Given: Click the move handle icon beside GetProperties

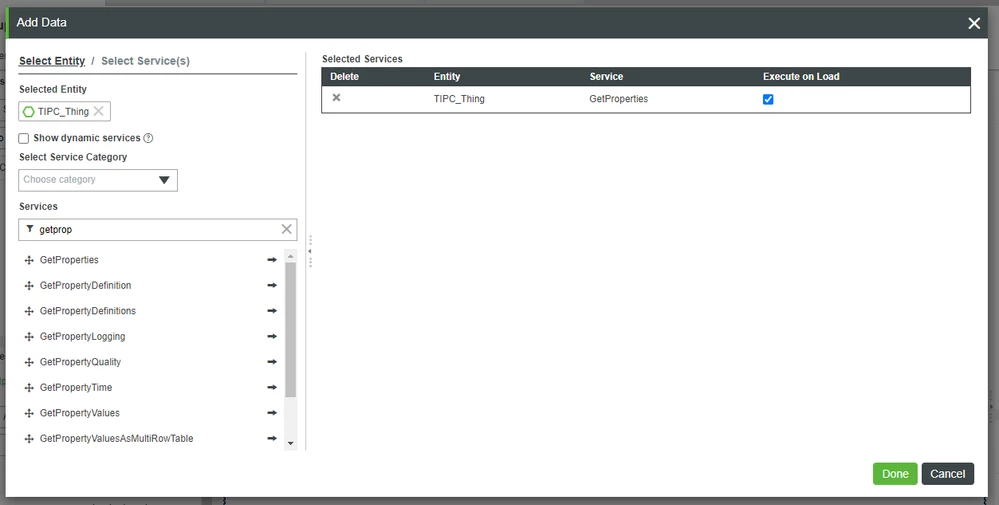Looking at the screenshot, I should tap(29, 260).
